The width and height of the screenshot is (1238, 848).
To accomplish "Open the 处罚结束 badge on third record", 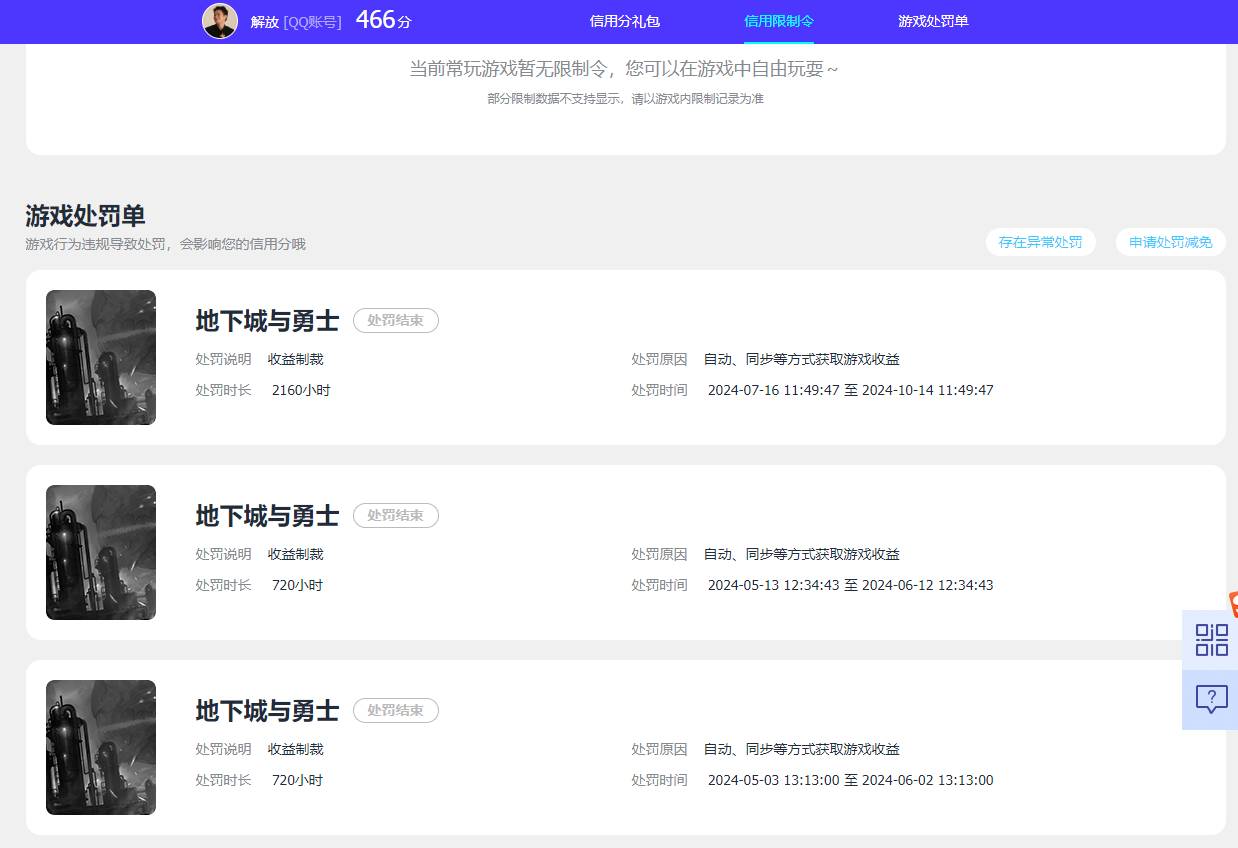I will tap(396, 711).
